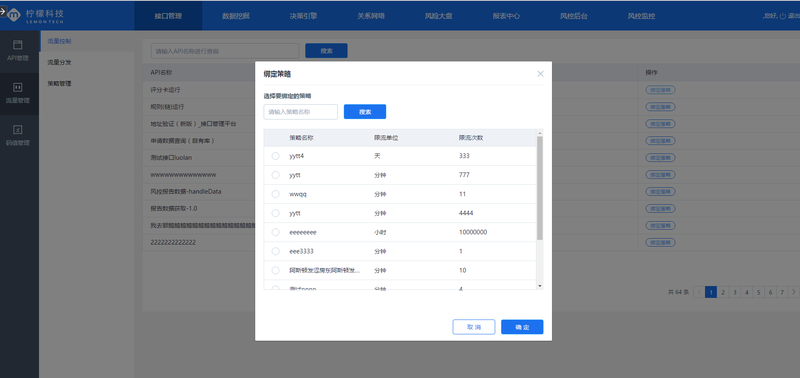This screenshot has width=800, height=378.
Task: Go to page 5 in pagination
Action: pyautogui.click(x=758, y=292)
